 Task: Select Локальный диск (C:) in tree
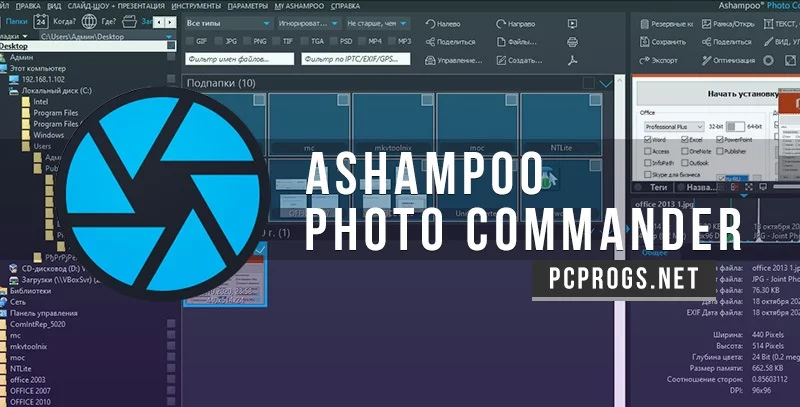[x=56, y=91]
